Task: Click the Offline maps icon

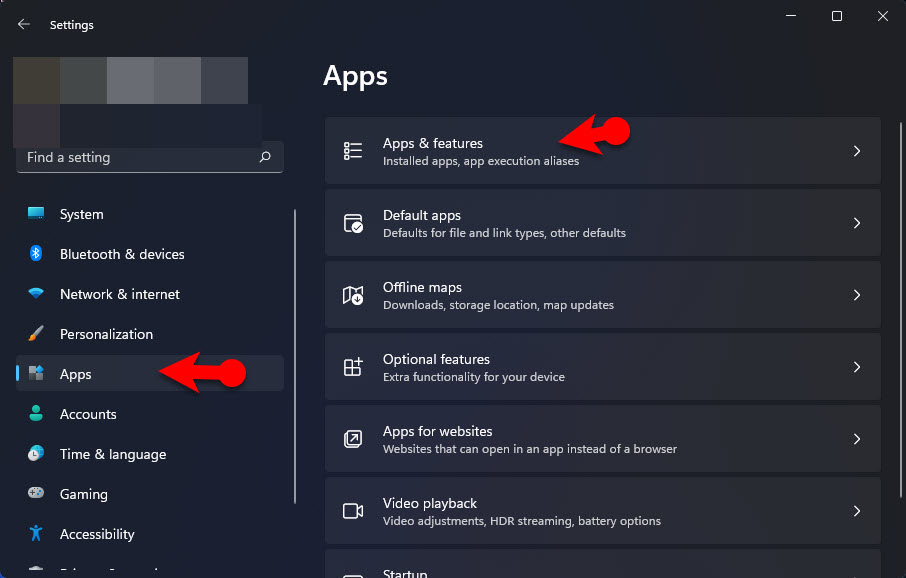Action: [353, 295]
